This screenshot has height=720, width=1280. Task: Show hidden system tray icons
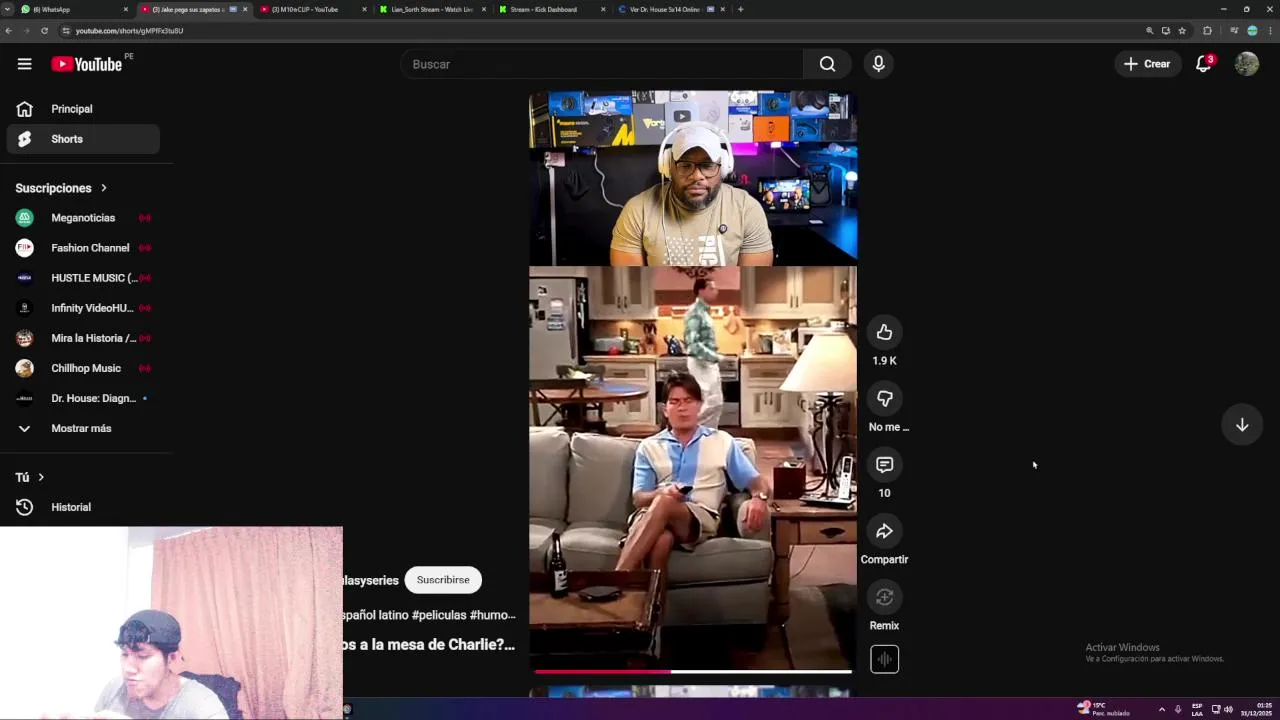[1161, 709]
